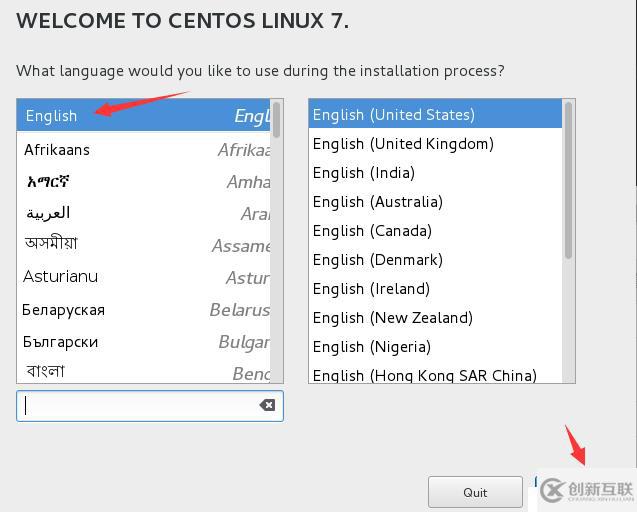This screenshot has width=637, height=512.
Task: Select English (United States) locale
Action: [x=436, y=115]
